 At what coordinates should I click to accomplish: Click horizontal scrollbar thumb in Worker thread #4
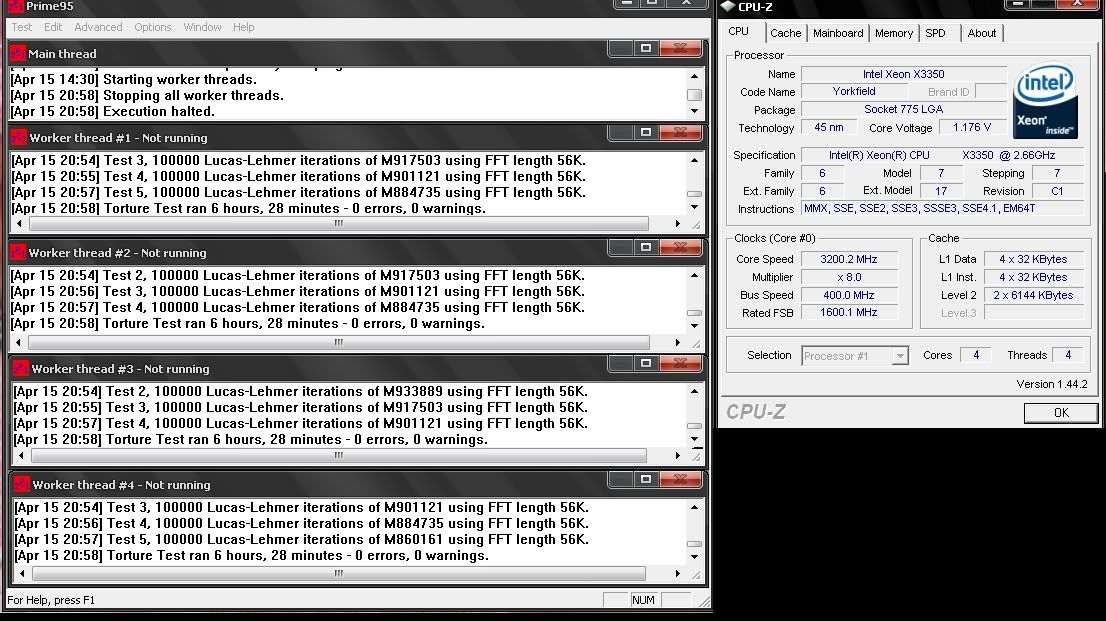coord(339,574)
